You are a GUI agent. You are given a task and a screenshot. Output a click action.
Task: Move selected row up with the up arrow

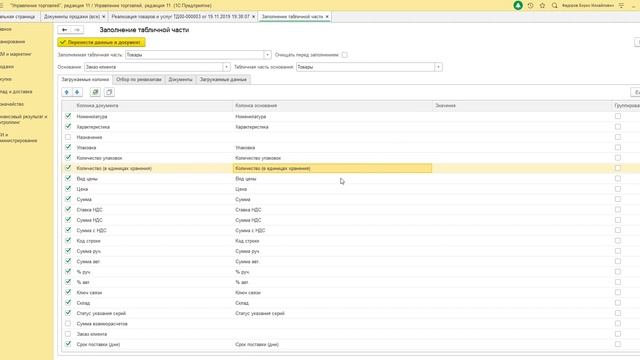point(67,92)
